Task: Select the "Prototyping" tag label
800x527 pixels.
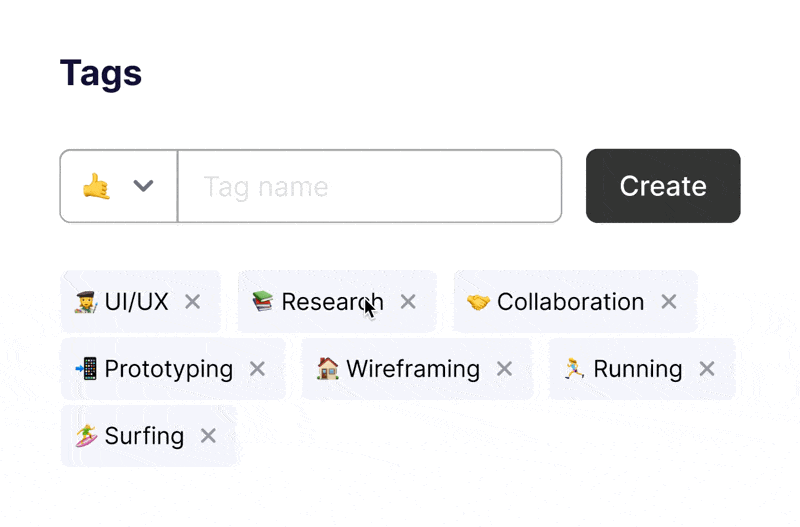Action: coord(169,370)
